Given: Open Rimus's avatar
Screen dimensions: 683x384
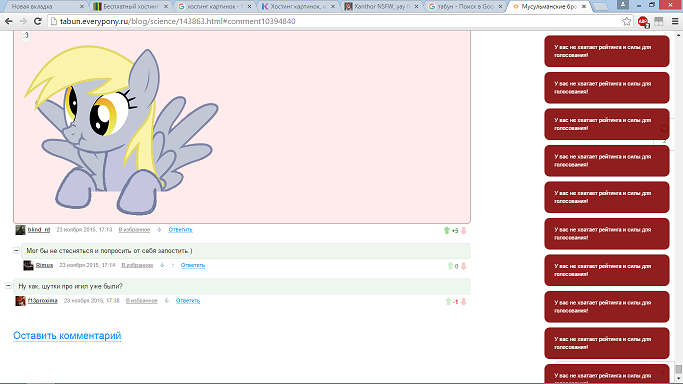Looking at the screenshot, I should click(x=28, y=266).
